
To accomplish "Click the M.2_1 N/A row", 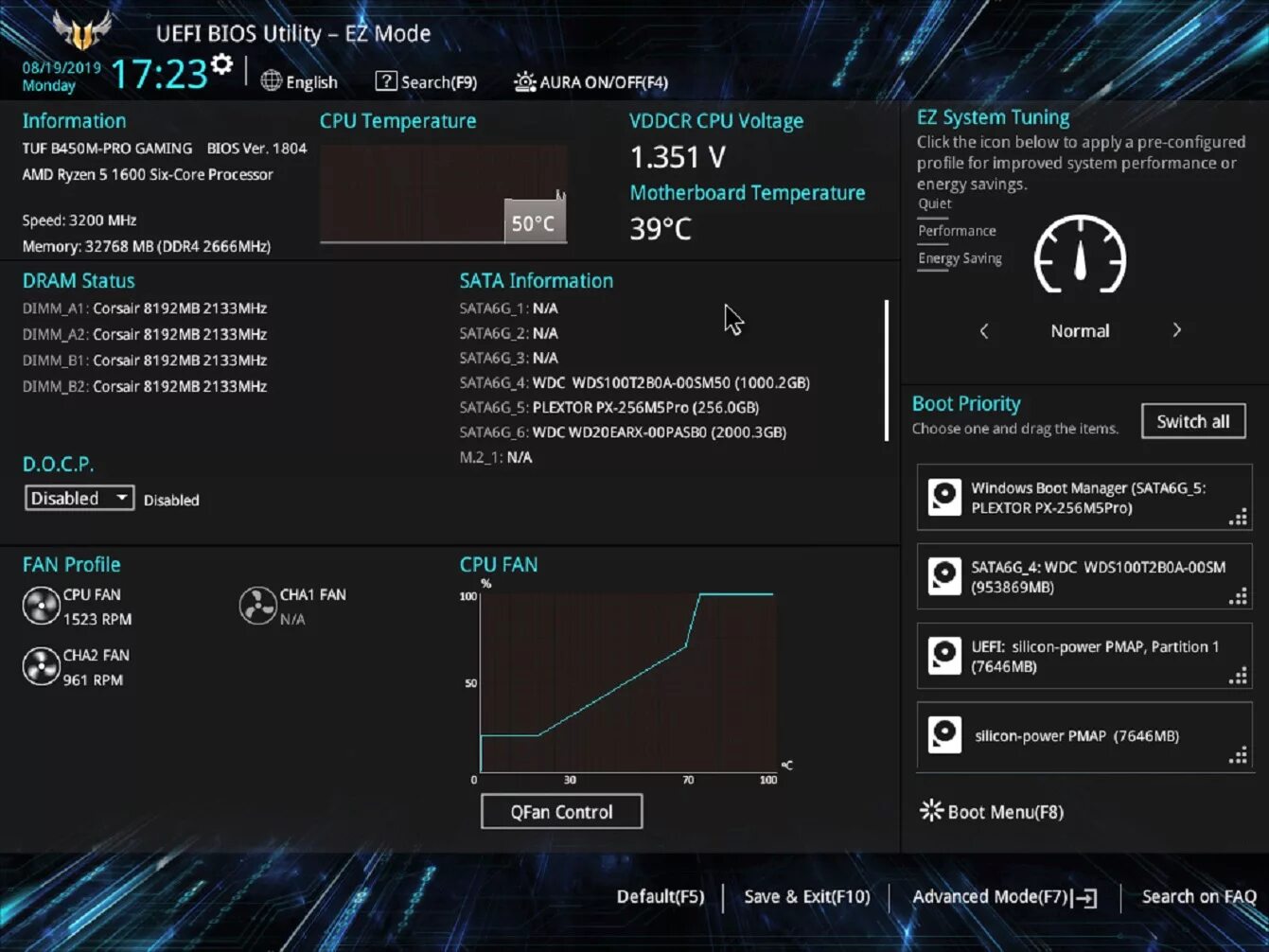I will click(496, 457).
